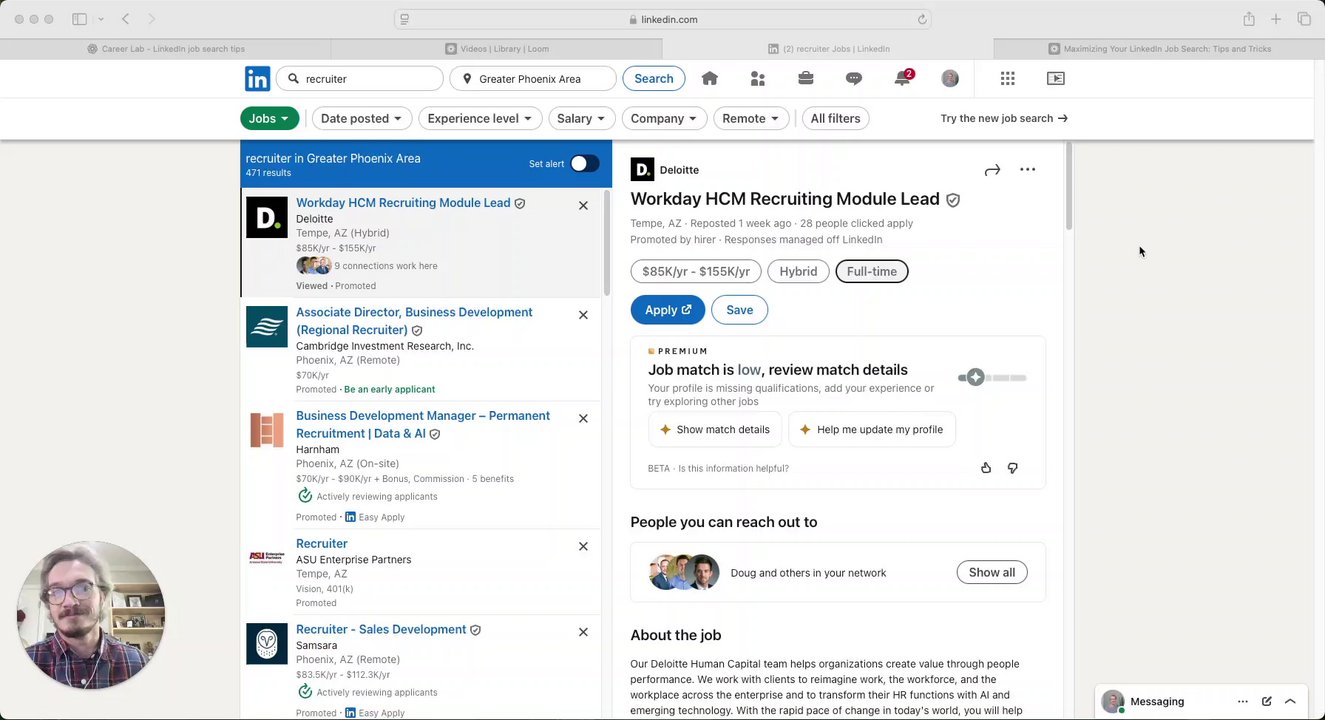Expand Remote filter
Image resolution: width=1325 pixels, height=720 pixels.
751,118
